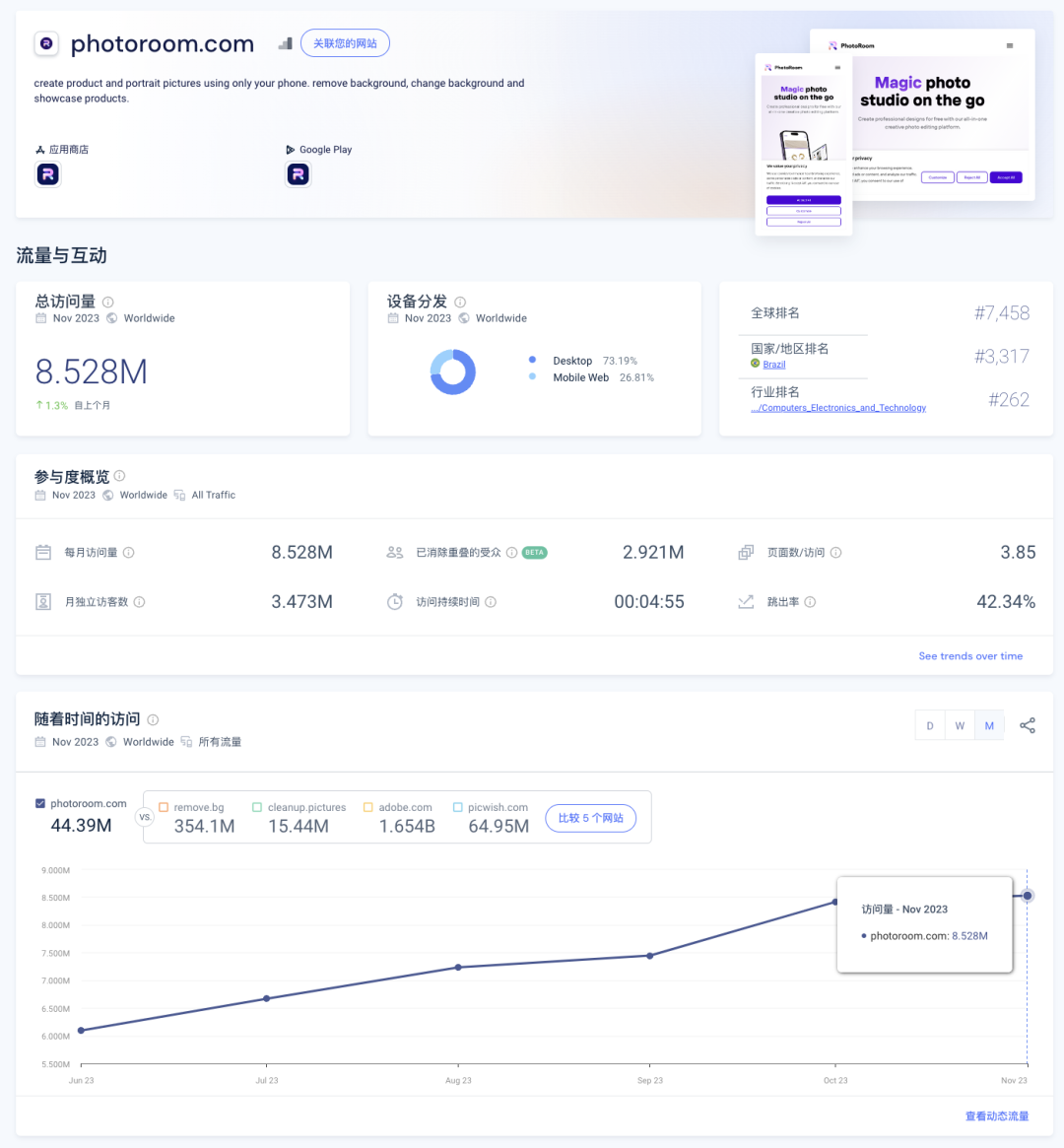Click the adobe.com visits value 1.654B
Viewport: 1064px width, 1148px height.
(x=407, y=826)
